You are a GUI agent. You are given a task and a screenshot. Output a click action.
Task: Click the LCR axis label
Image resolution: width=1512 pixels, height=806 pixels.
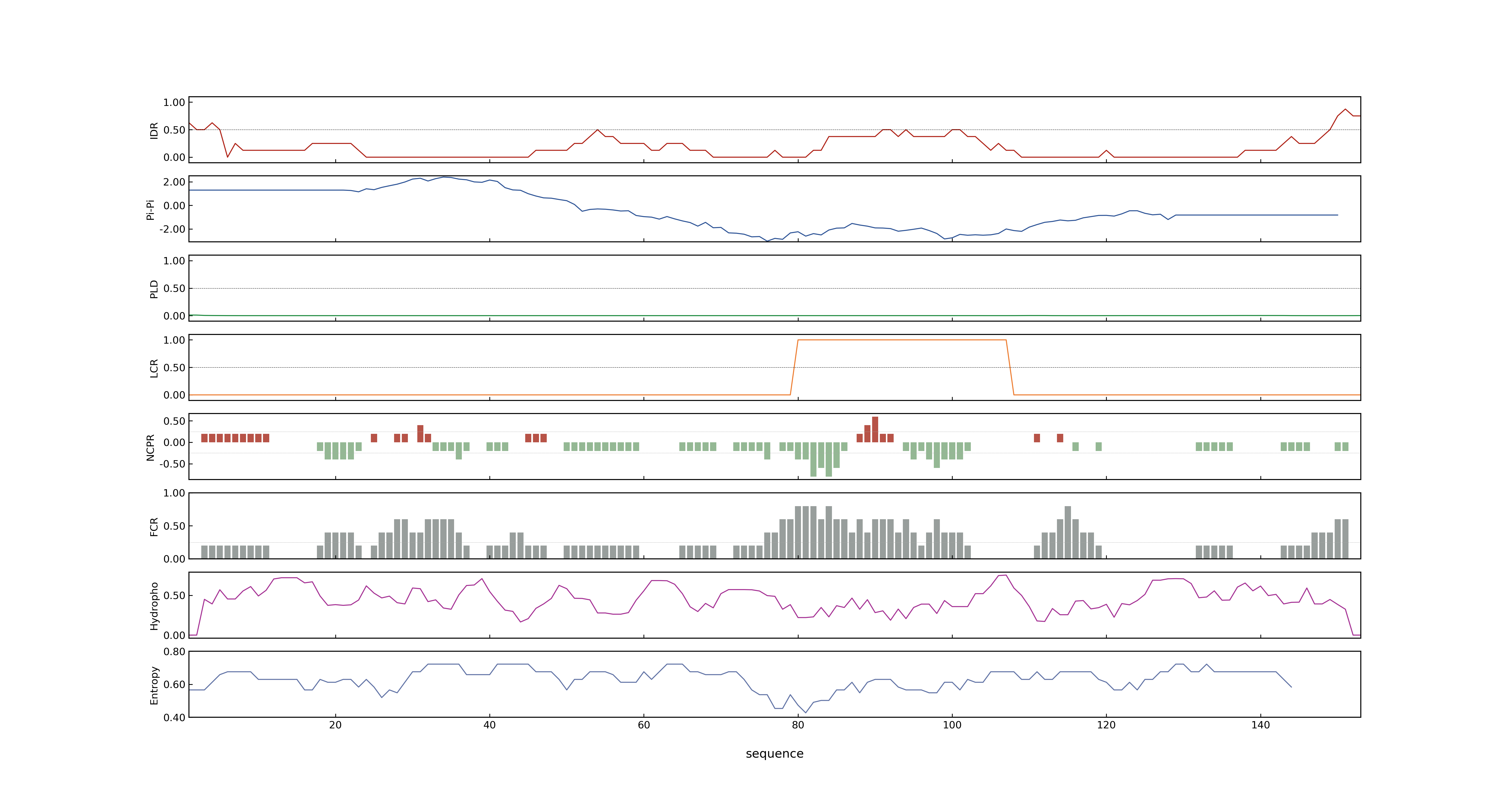click(154, 368)
